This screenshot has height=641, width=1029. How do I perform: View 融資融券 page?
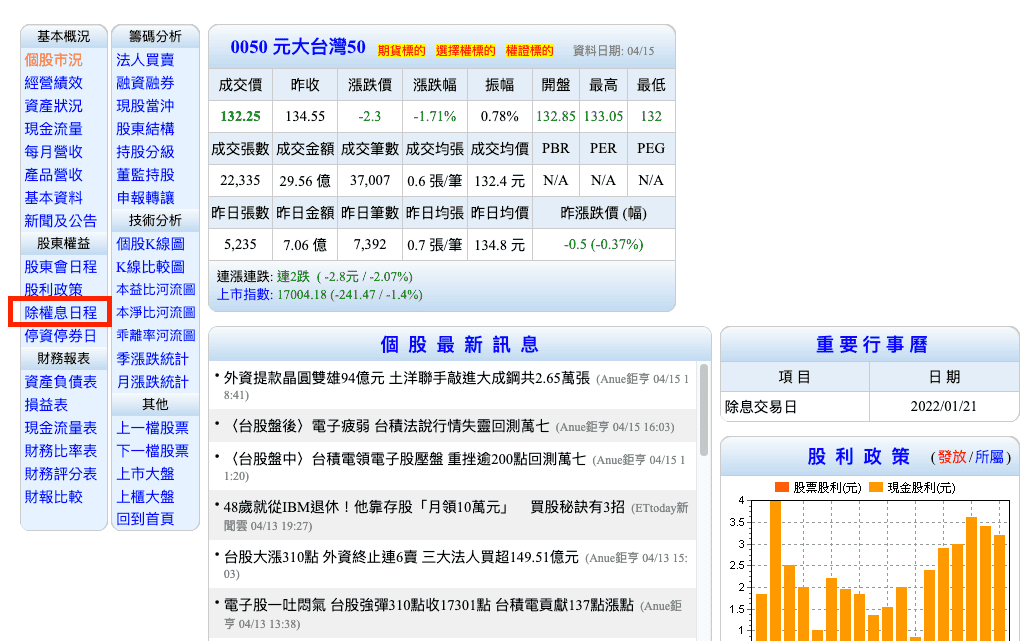point(145,83)
